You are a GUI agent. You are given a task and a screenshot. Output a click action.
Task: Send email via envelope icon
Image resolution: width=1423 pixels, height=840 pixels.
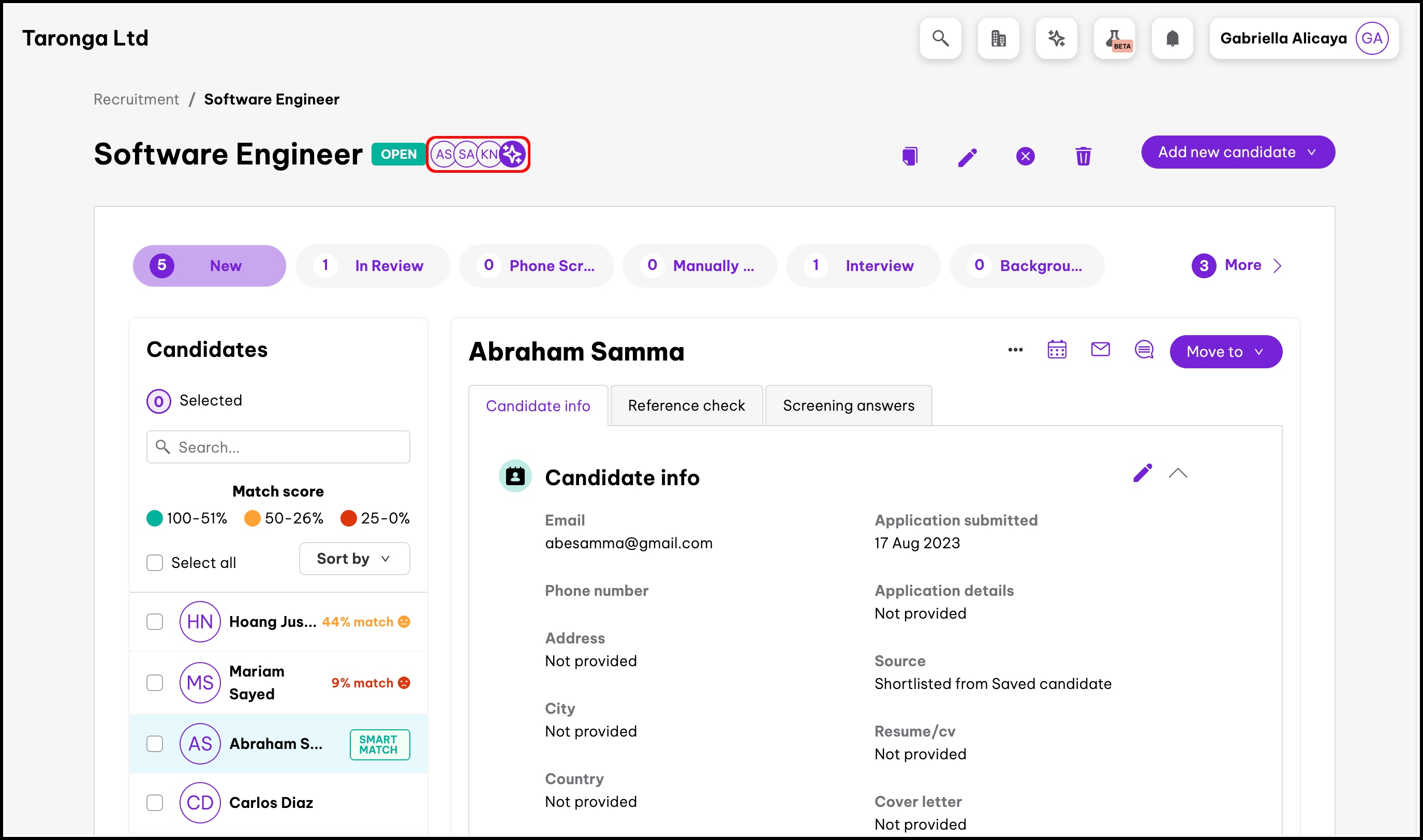tap(1100, 350)
